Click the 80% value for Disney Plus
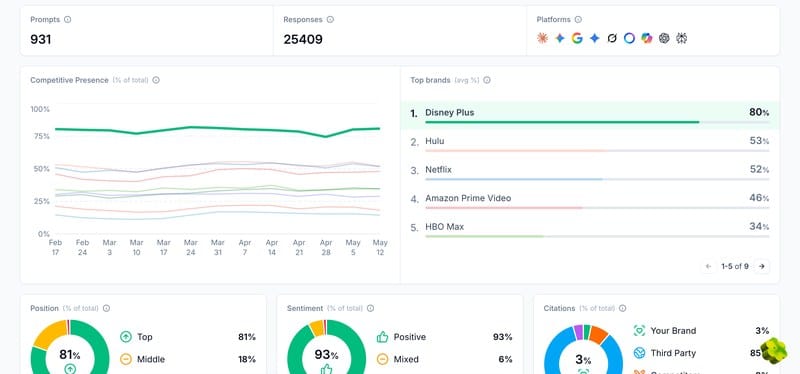 click(x=759, y=112)
